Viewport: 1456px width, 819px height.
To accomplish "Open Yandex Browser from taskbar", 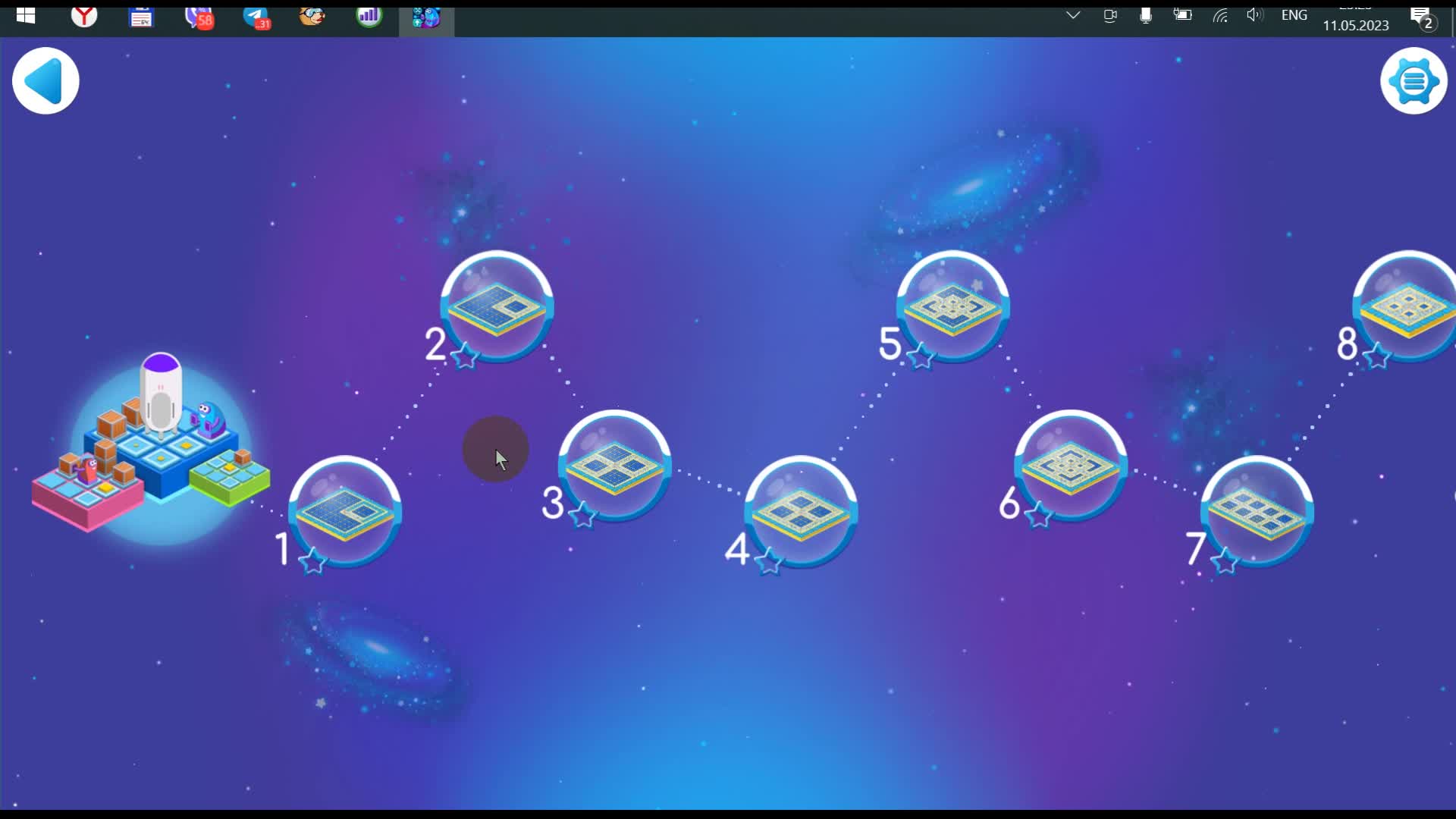I will point(84,16).
